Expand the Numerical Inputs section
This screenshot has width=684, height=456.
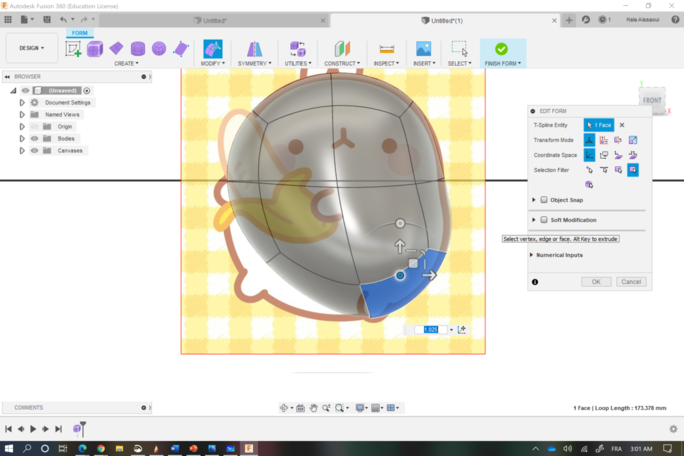point(531,255)
